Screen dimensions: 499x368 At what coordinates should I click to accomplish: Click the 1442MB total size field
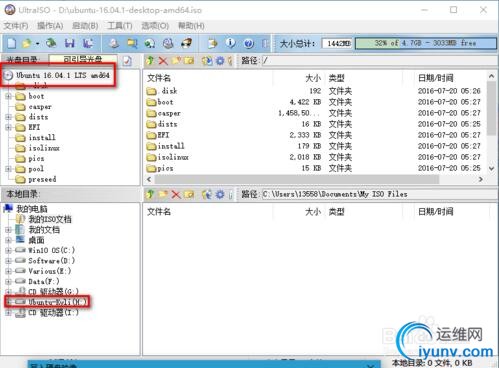click(x=337, y=43)
